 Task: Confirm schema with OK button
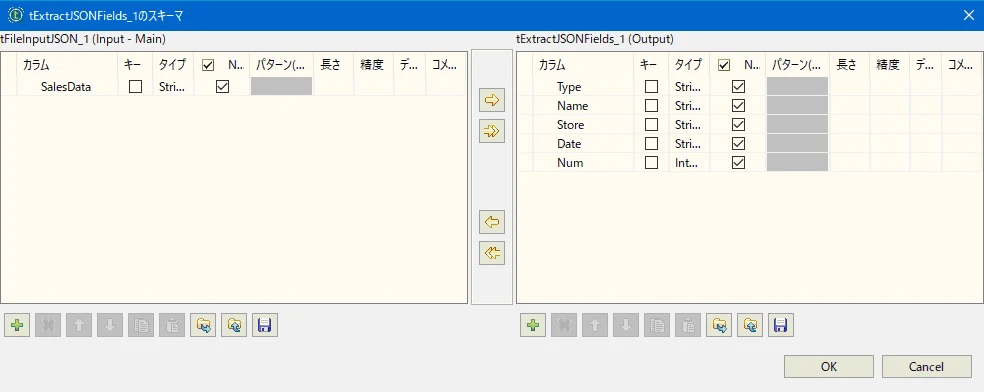(828, 367)
